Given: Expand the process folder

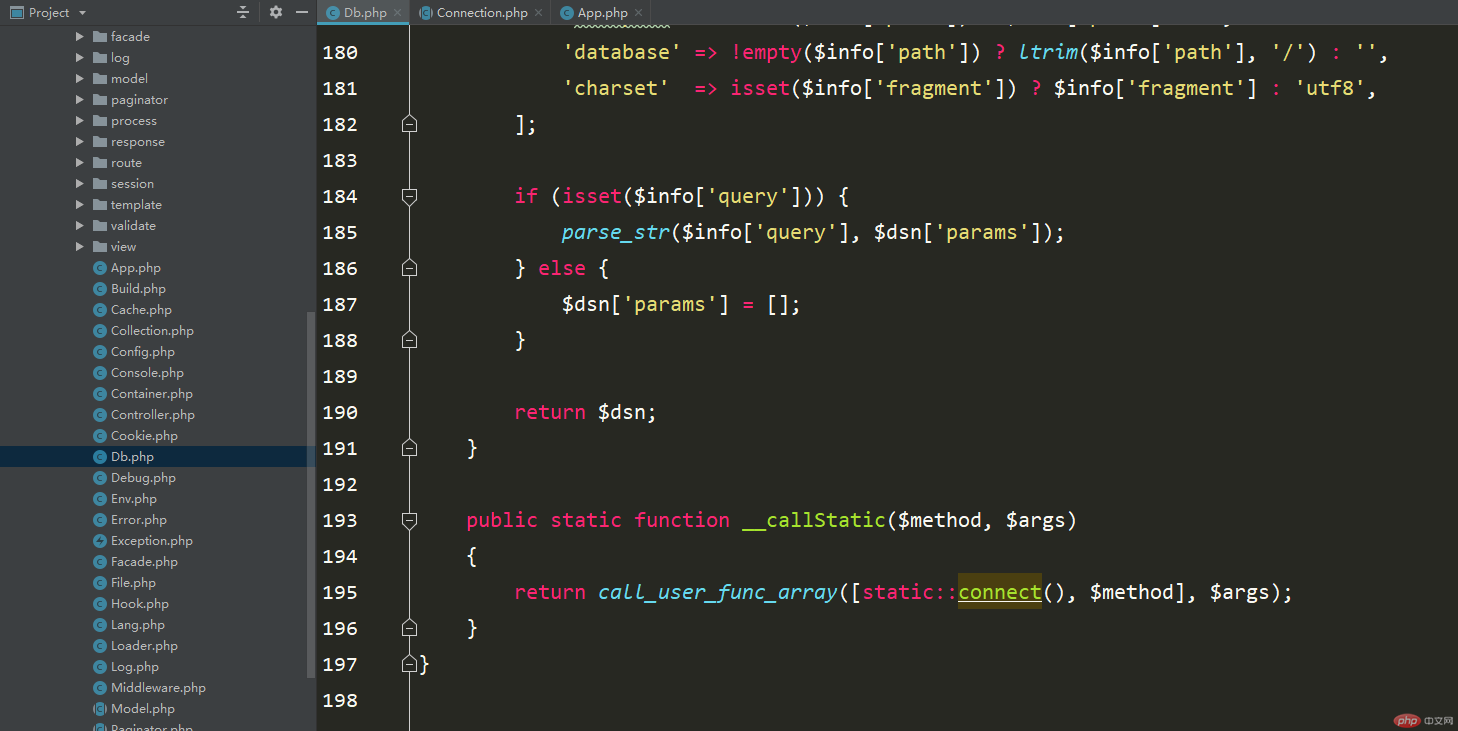Looking at the screenshot, I should 80,121.
